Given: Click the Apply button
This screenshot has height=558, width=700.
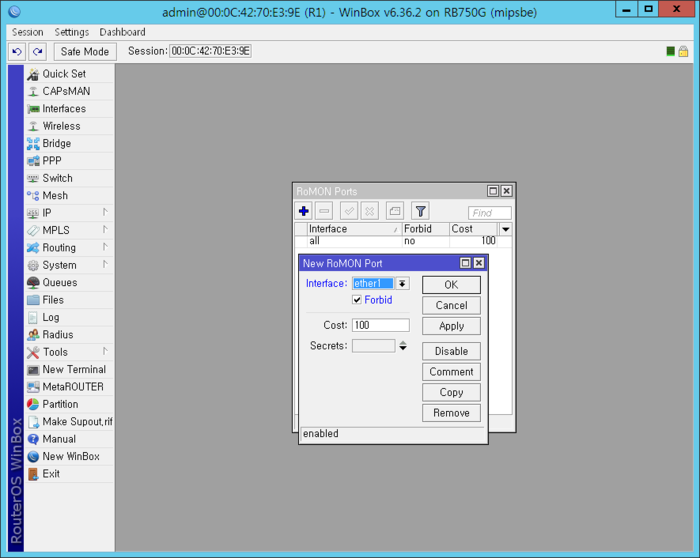Looking at the screenshot, I should 451,326.
